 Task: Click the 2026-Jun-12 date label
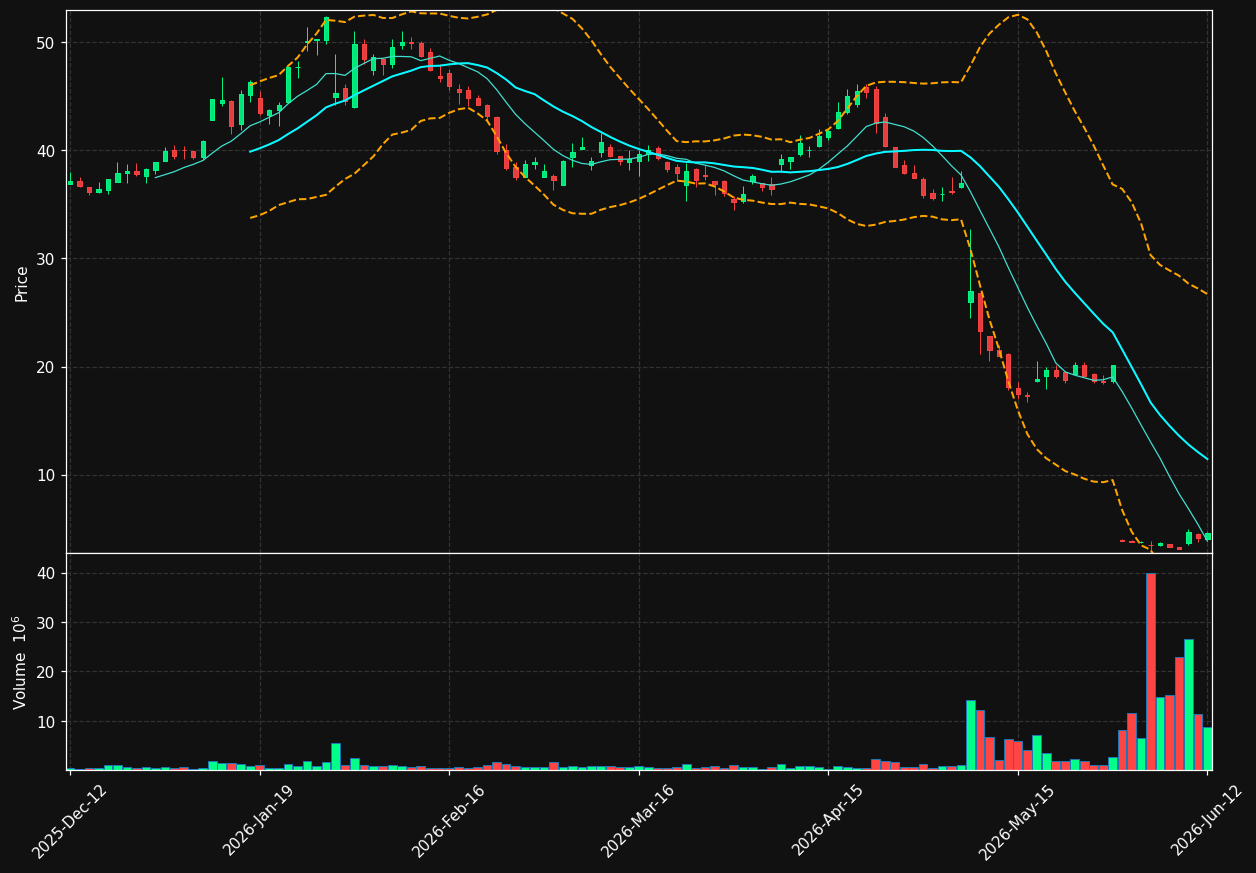point(1206,821)
